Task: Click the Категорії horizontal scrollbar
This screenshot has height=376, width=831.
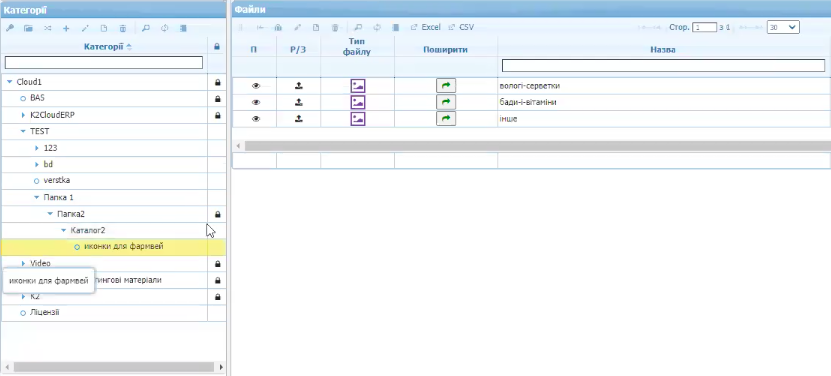Action: (x=113, y=366)
